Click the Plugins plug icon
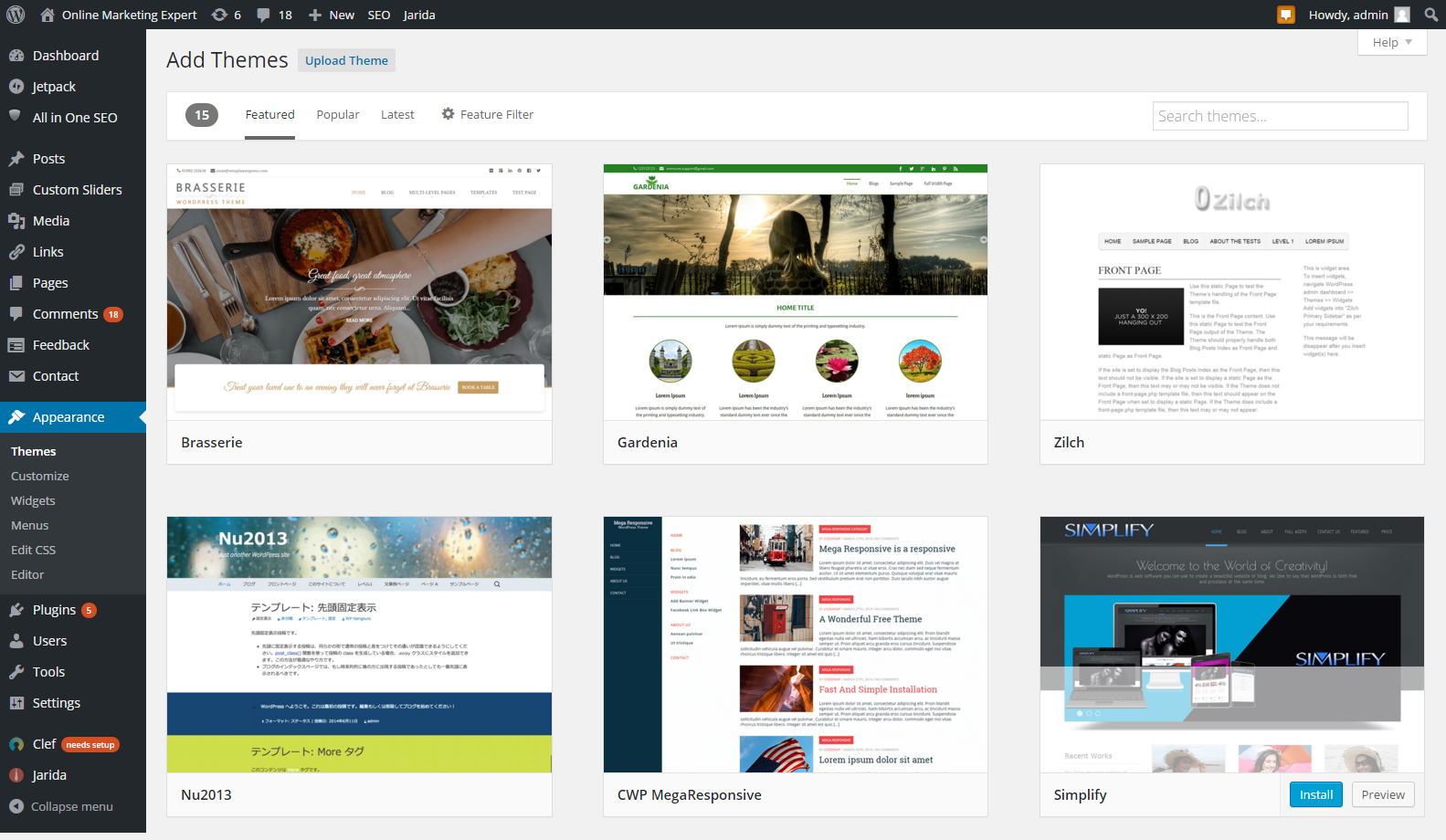 click(x=16, y=610)
